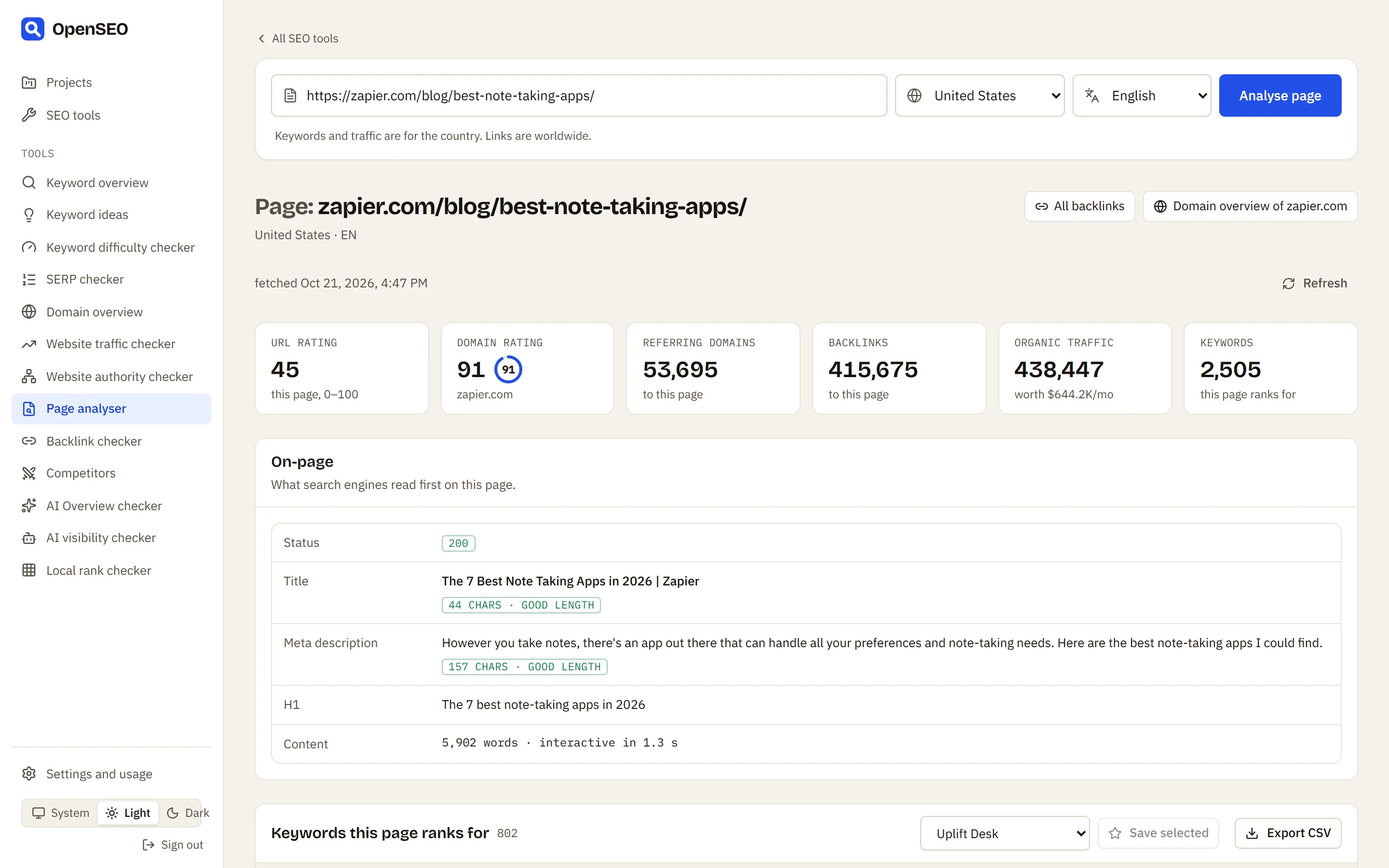
Task: Click the 2,505 keywords value
Action: (1230, 370)
